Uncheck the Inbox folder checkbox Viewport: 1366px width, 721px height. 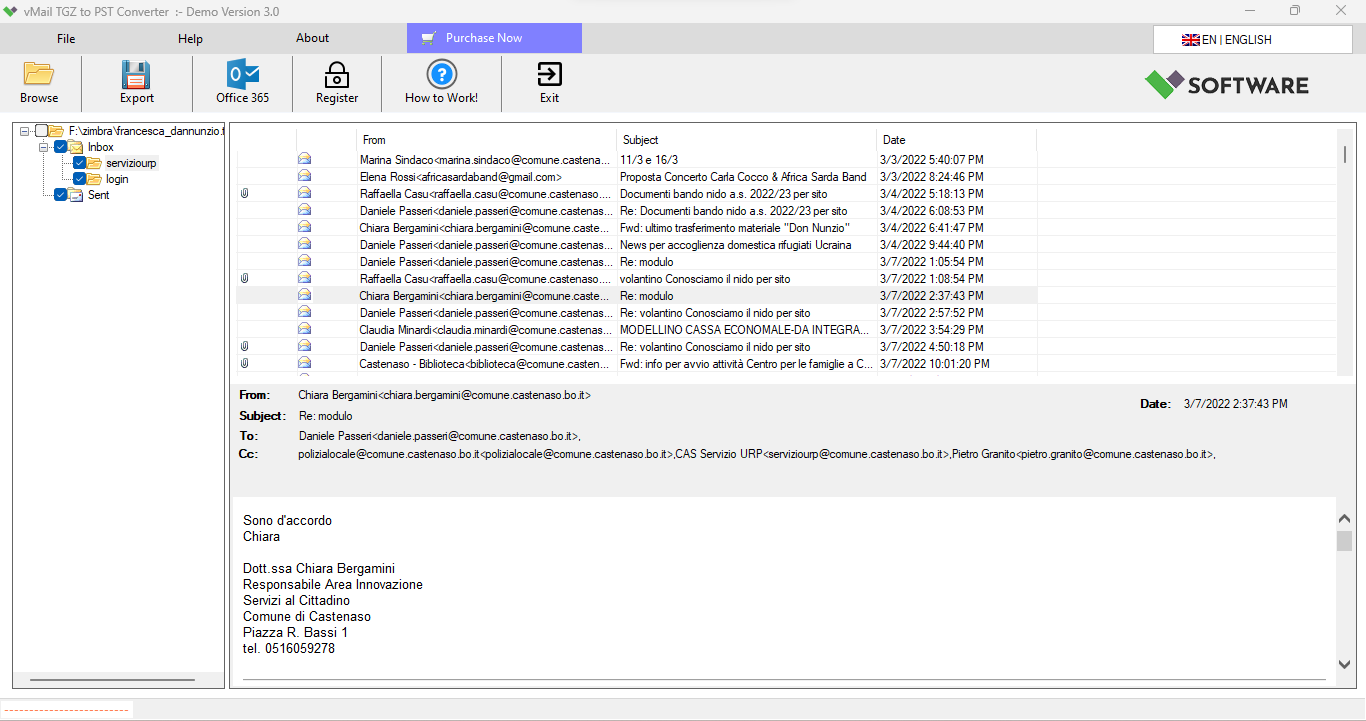point(61,147)
